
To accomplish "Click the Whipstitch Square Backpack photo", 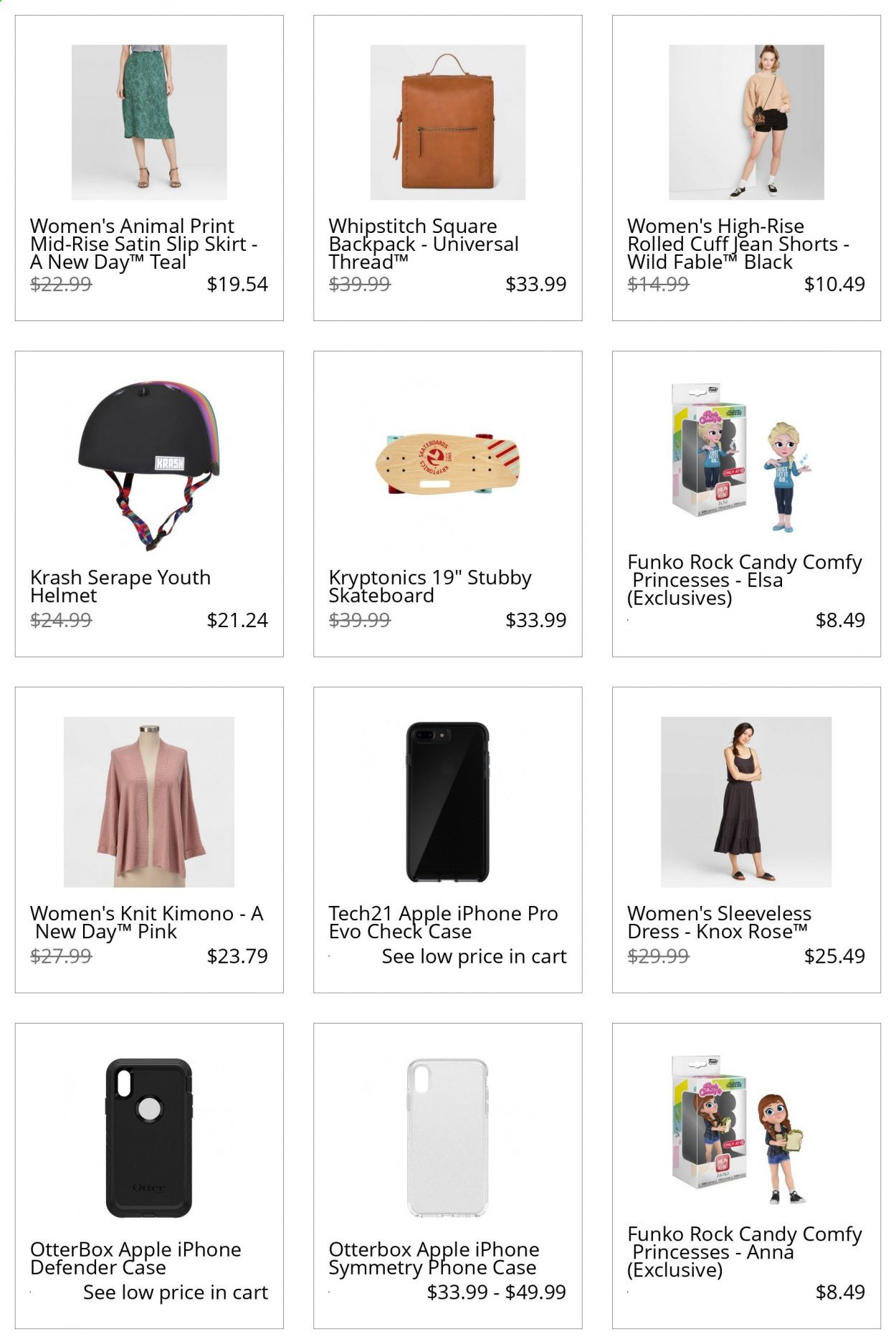I will pos(448,123).
